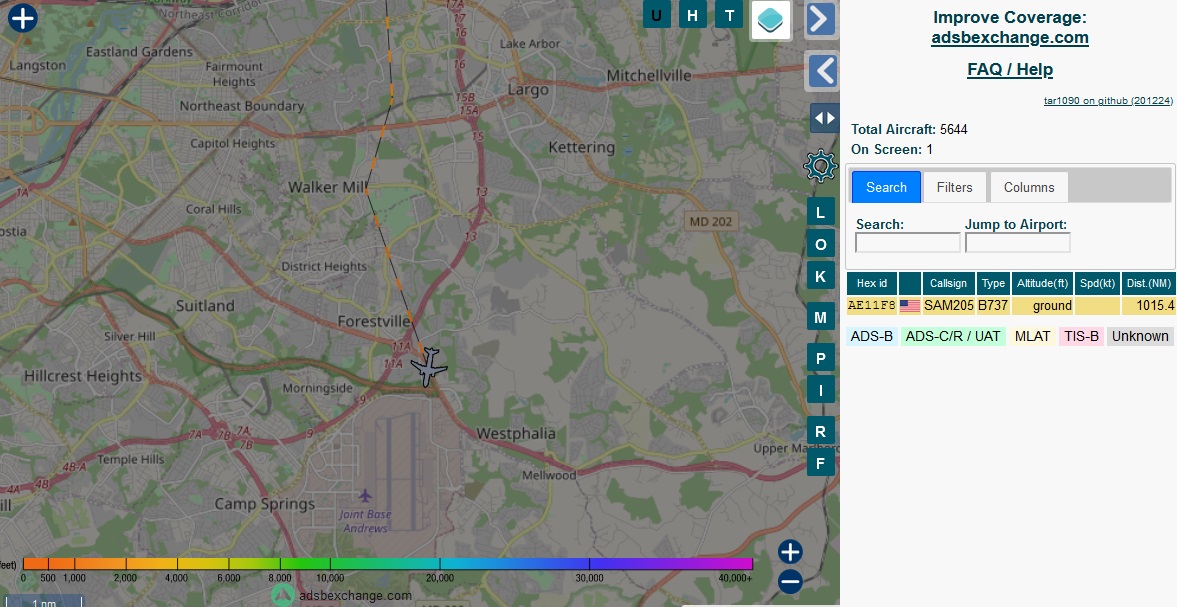Click the Forestville map label

[x=374, y=321]
